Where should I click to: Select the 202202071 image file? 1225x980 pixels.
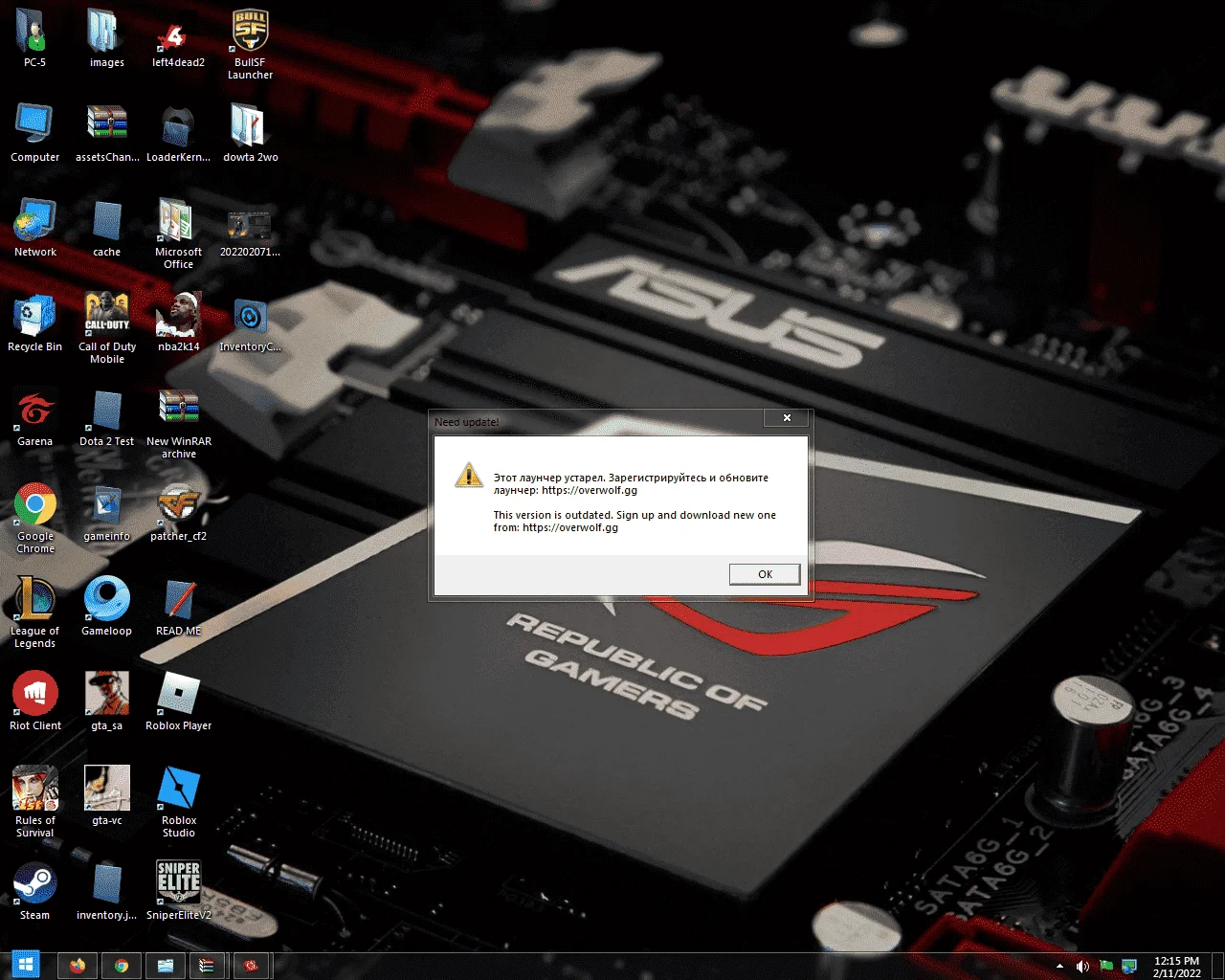click(251, 234)
